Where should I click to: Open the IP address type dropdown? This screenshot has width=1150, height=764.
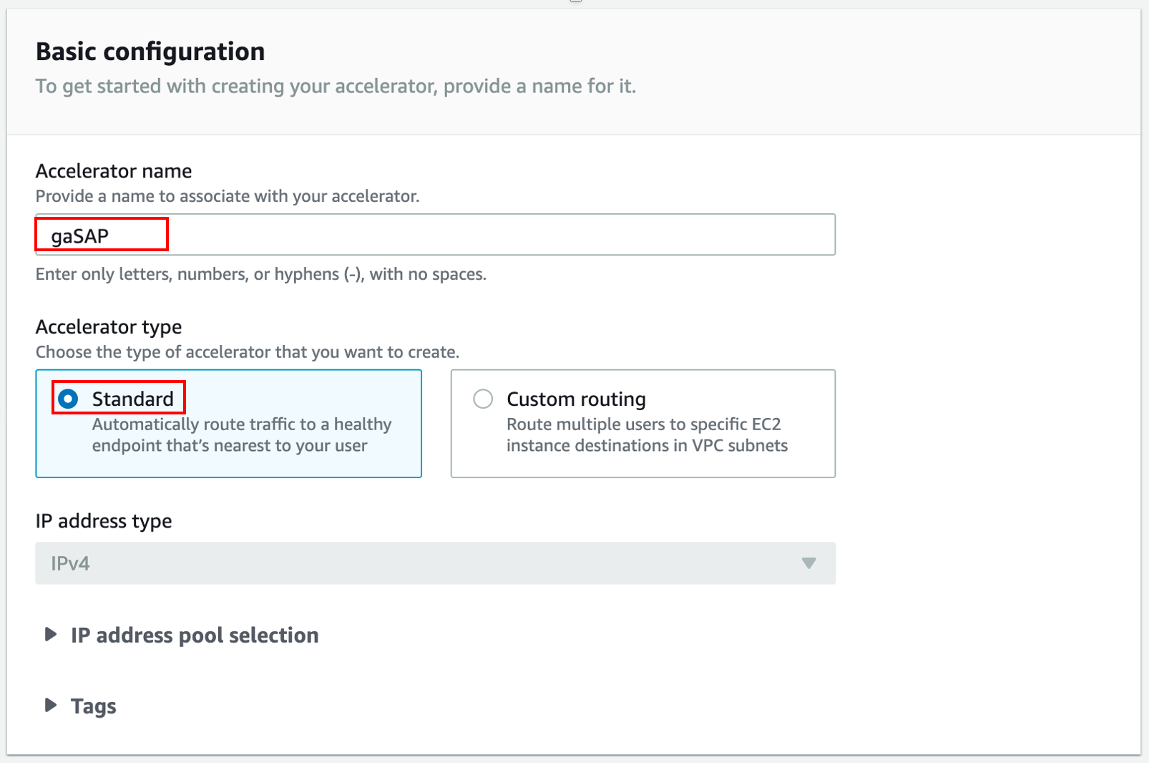pos(435,563)
